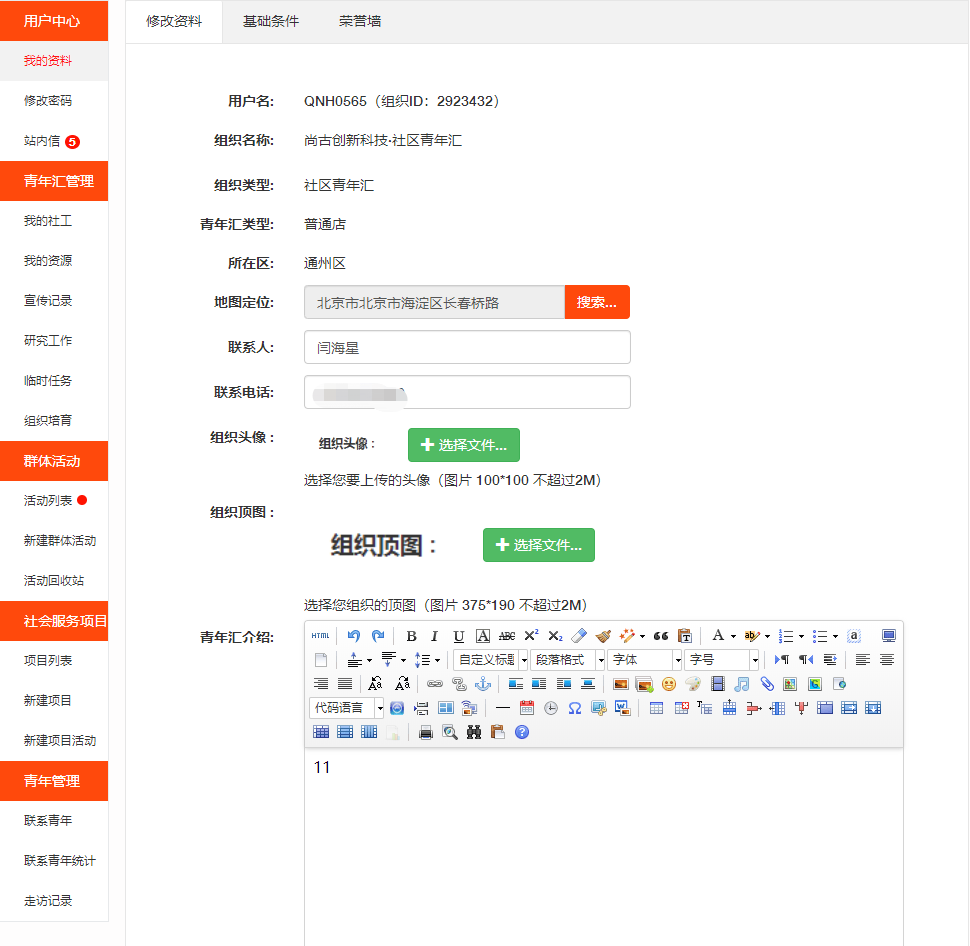The height and width of the screenshot is (946, 970).
Task: Open the scrawl paint palette tool
Action: pyautogui.click(x=693, y=684)
